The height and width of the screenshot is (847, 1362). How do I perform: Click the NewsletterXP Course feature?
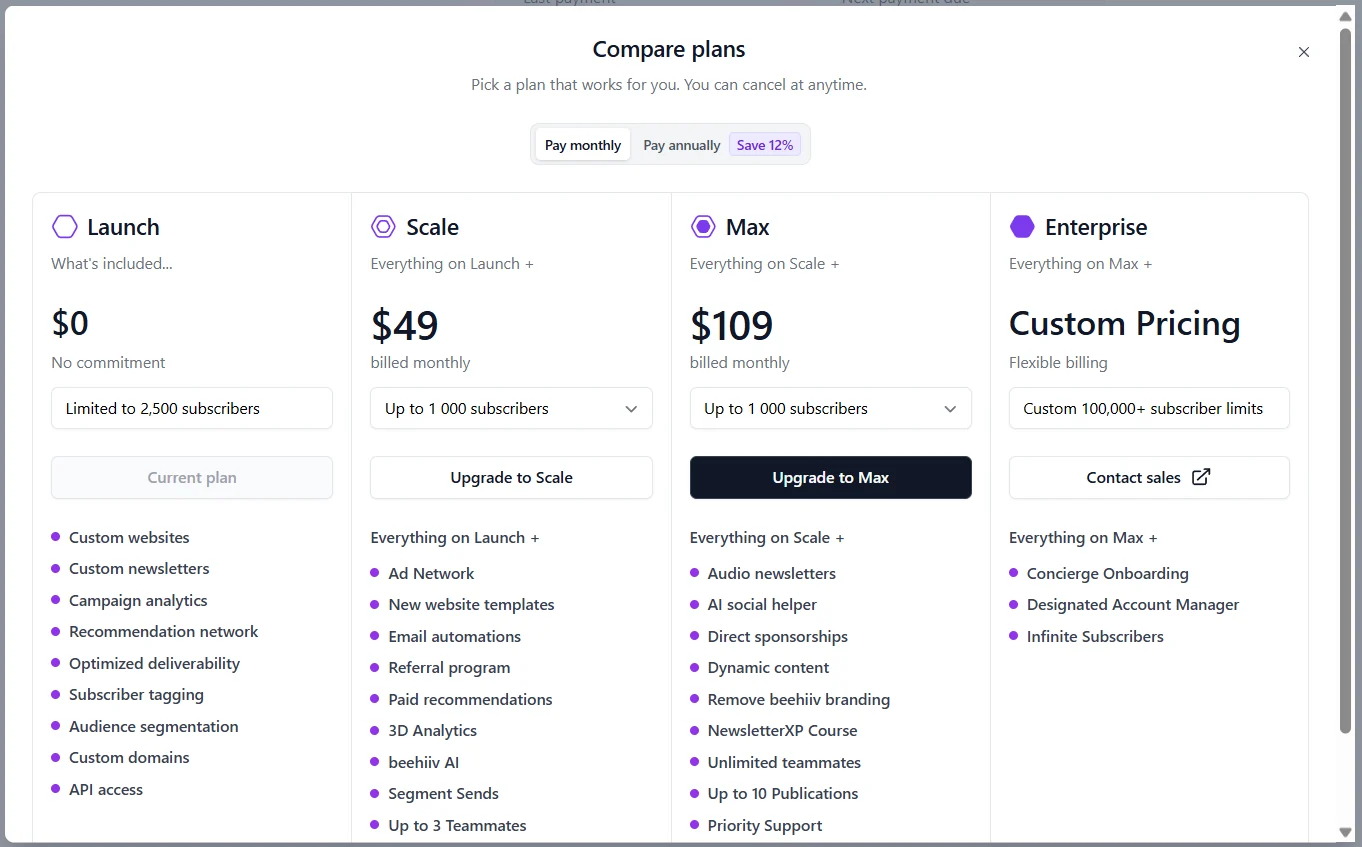click(782, 730)
